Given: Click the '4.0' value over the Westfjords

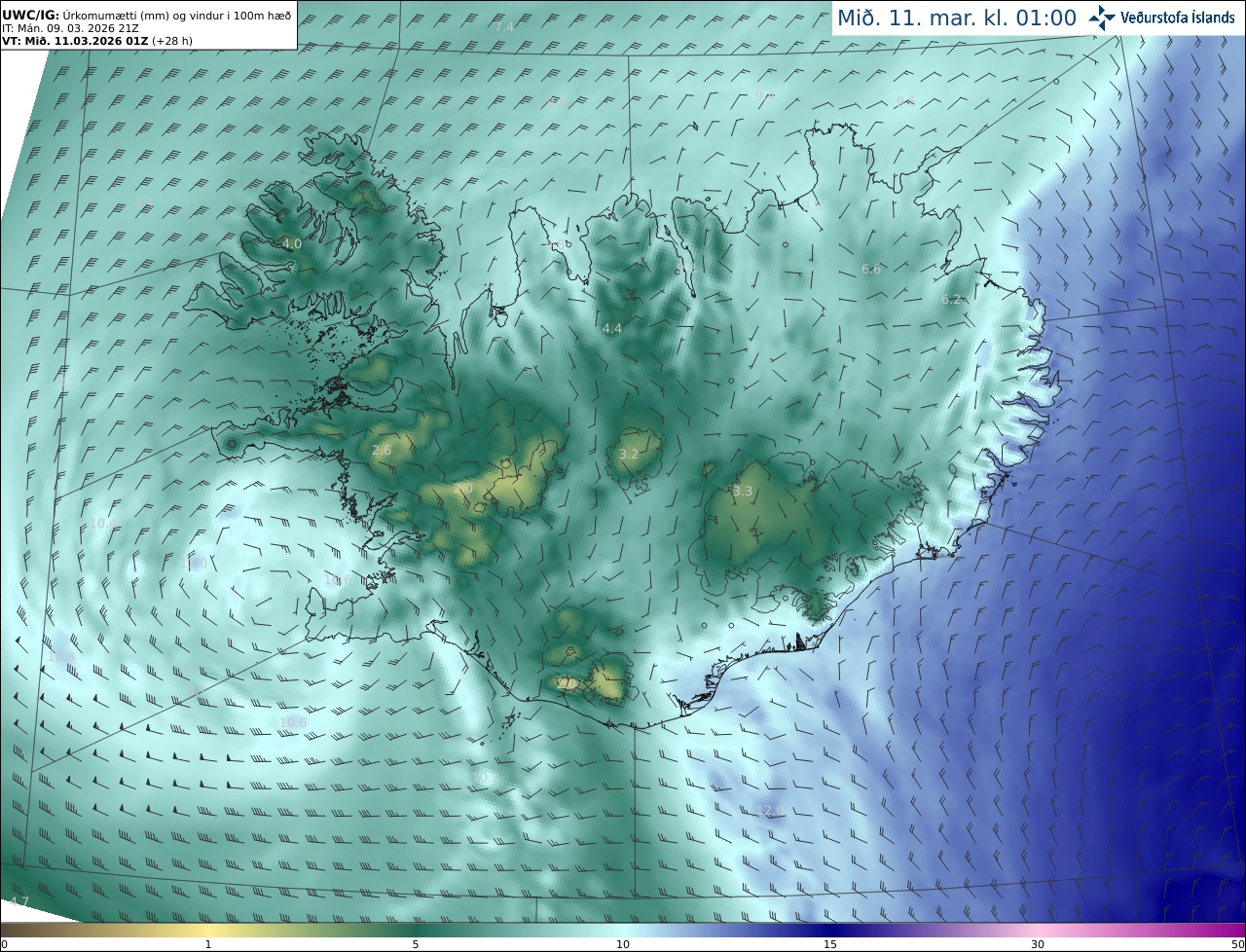Looking at the screenshot, I should click(x=291, y=243).
